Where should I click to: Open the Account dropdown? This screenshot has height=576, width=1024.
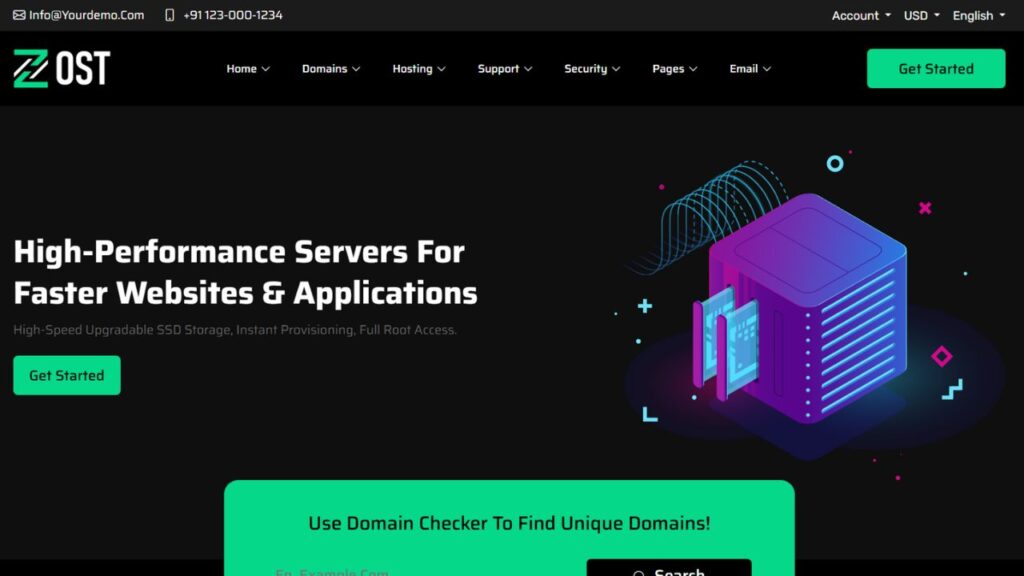tap(861, 15)
